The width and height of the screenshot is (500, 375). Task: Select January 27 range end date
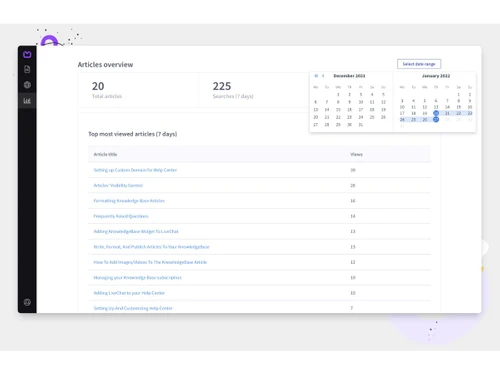[x=436, y=119]
